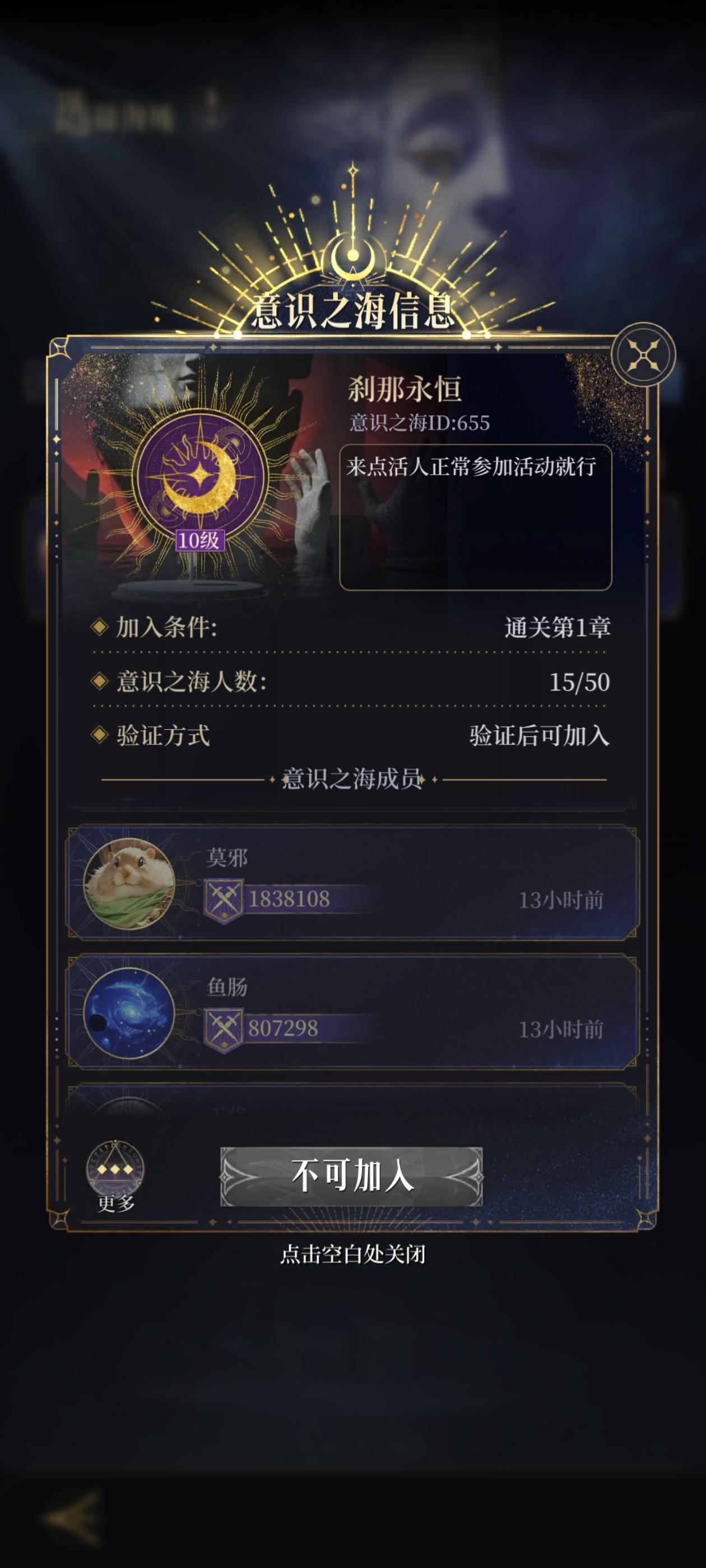Tap the 意识之海成员 section header
This screenshot has height=1568, width=706.
point(352,779)
